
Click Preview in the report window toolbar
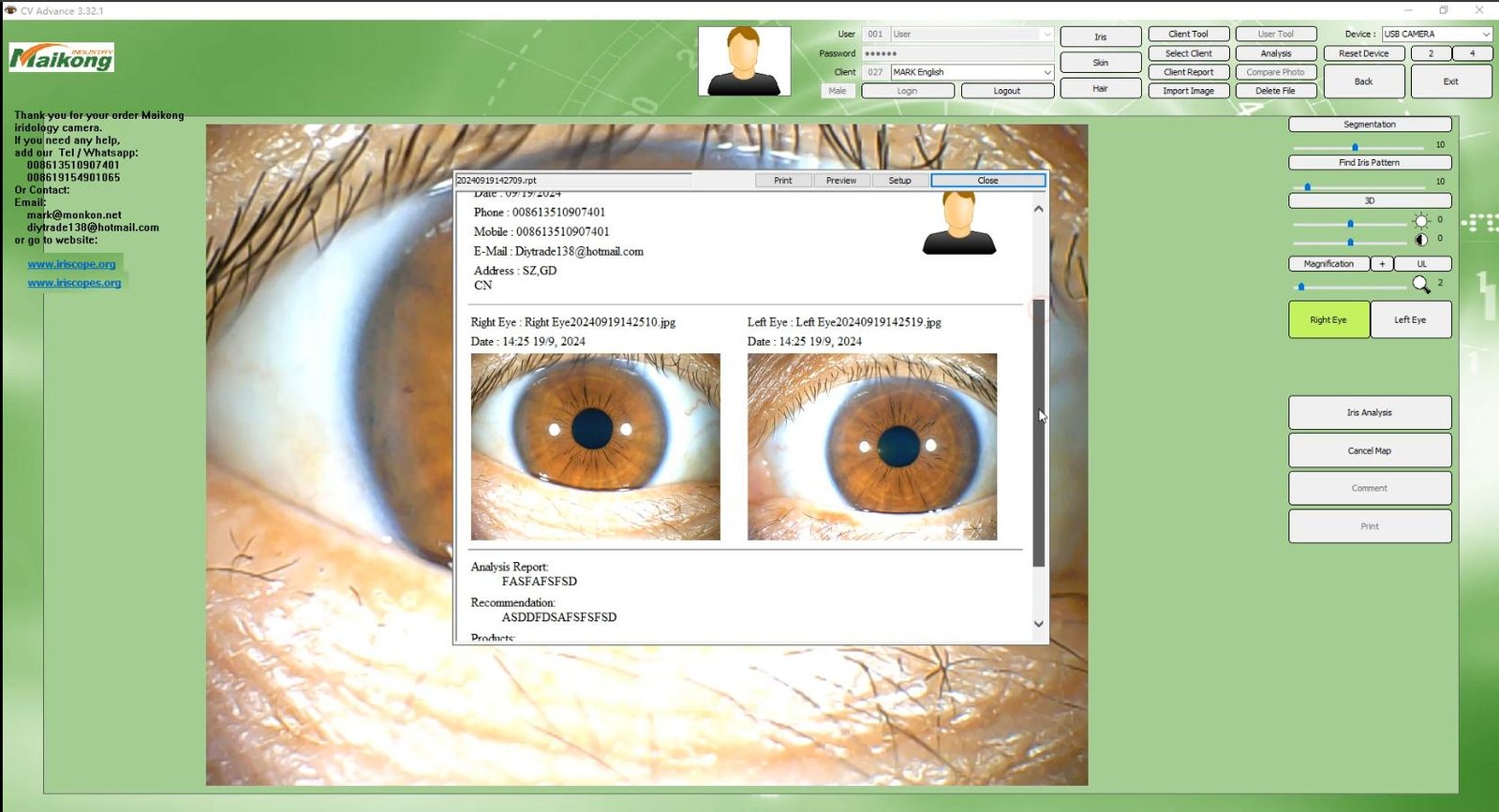tap(841, 180)
